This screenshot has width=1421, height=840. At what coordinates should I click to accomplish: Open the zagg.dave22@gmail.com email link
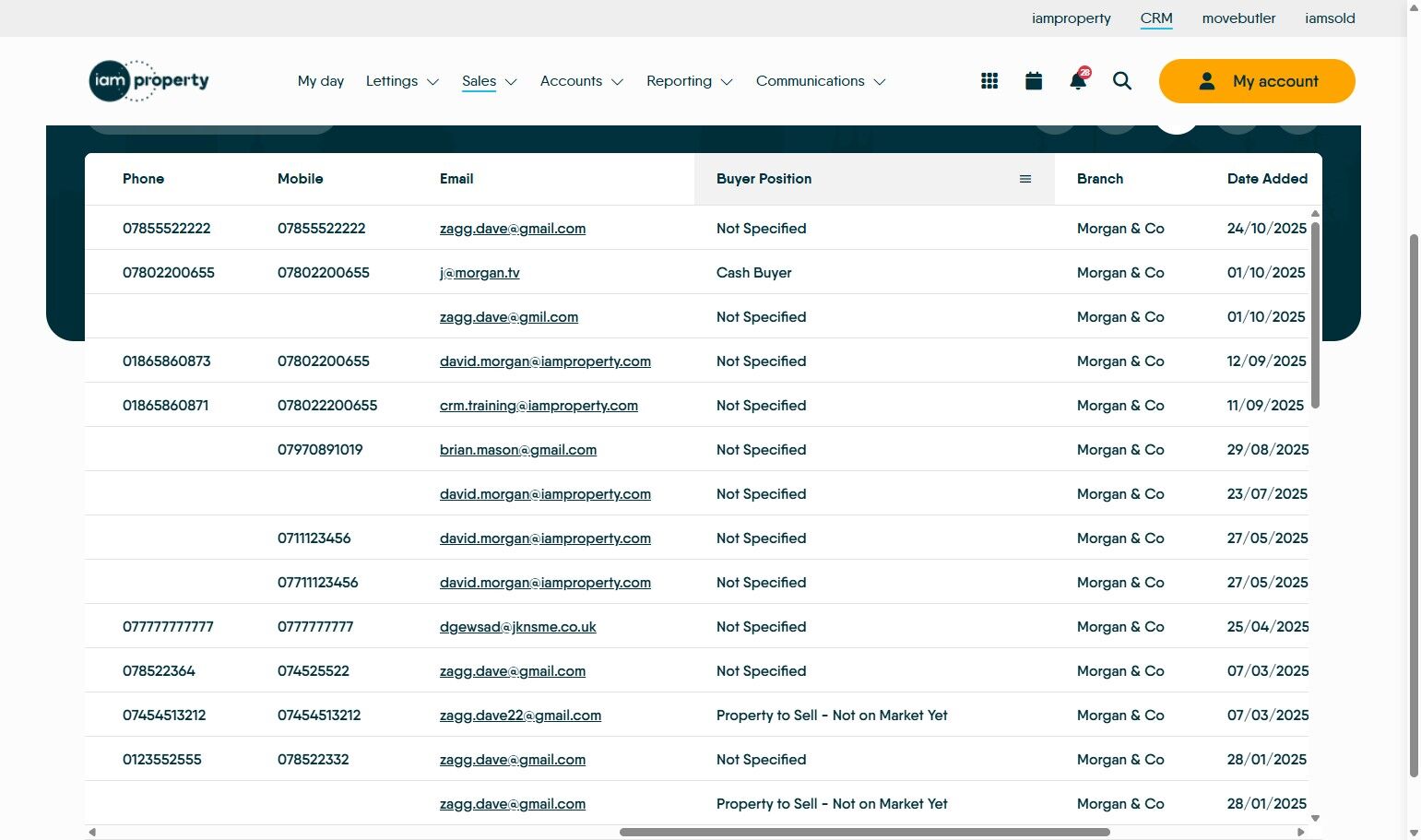pos(520,716)
